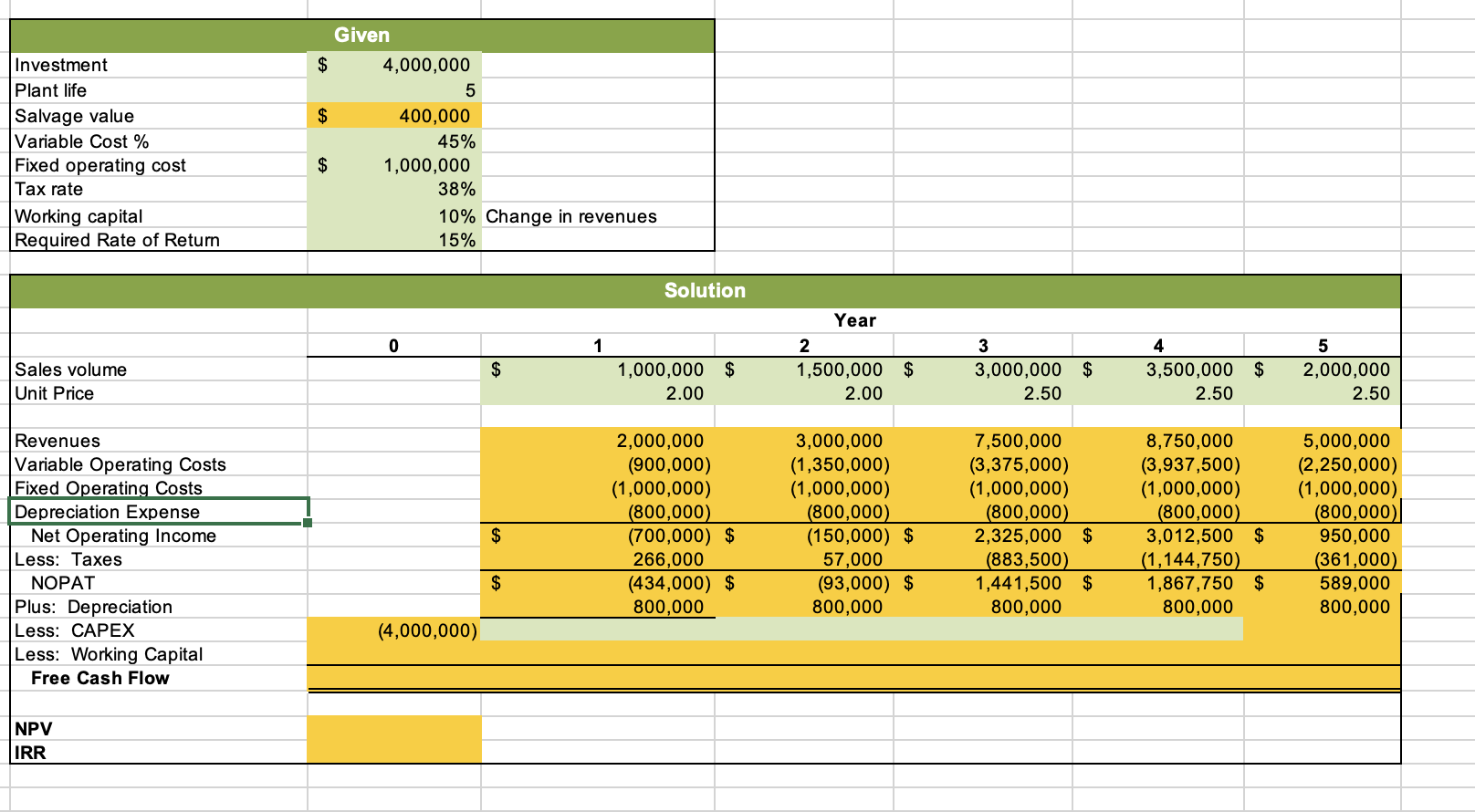Select the Year 0 column header

click(x=394, y=346)
